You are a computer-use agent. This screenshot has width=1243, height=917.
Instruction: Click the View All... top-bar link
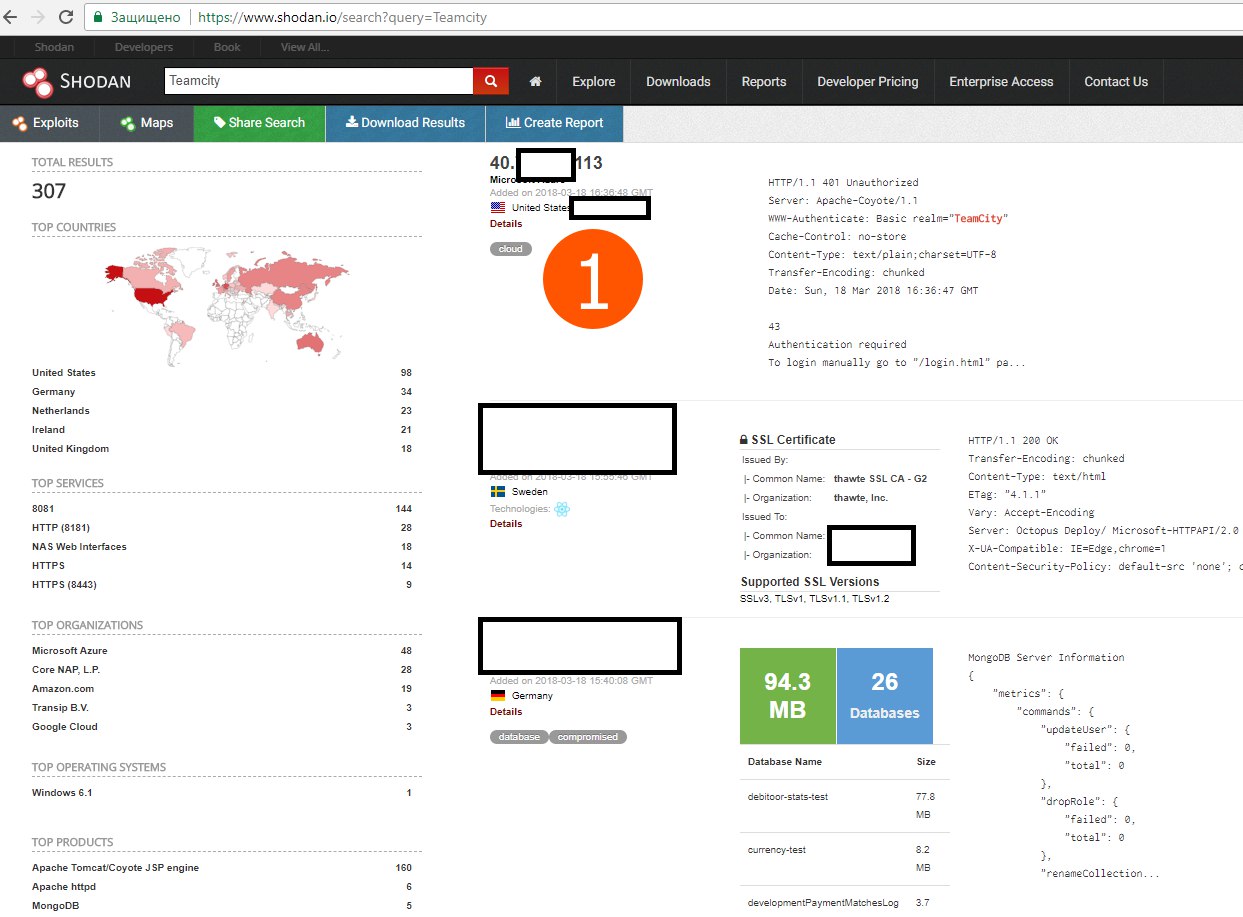pos(307,47)
